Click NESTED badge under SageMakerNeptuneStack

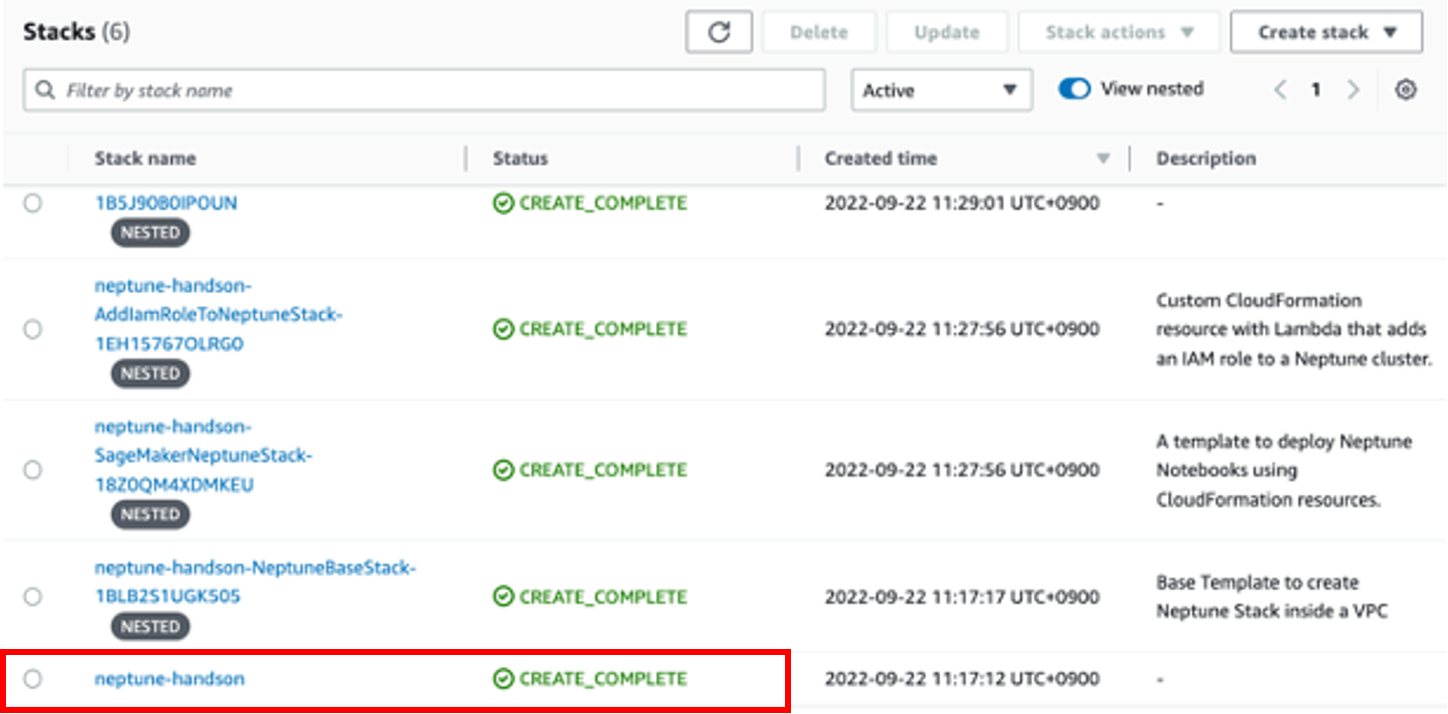pyautogui.click(x=150, y=515)
